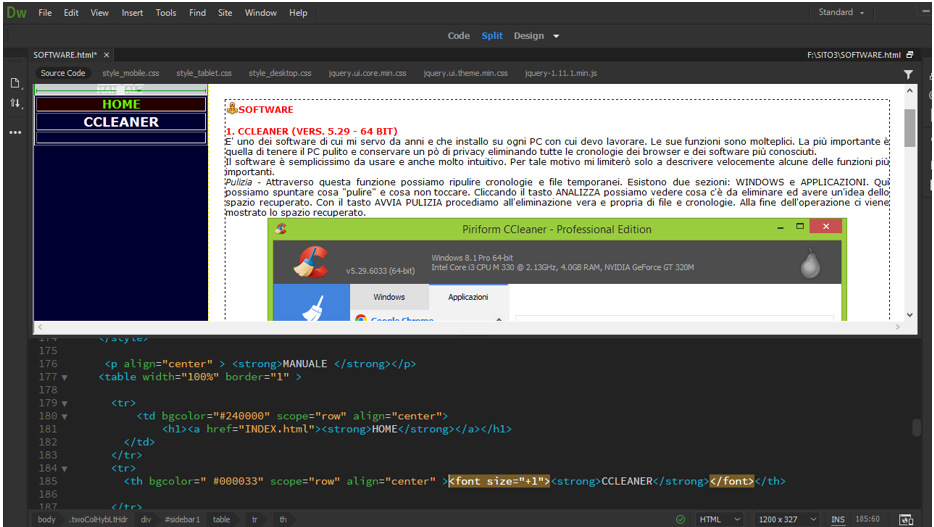Click the CCleaner logo in the preview image
Viewport: 934px width, 527px height.
(x=310, y=262)
